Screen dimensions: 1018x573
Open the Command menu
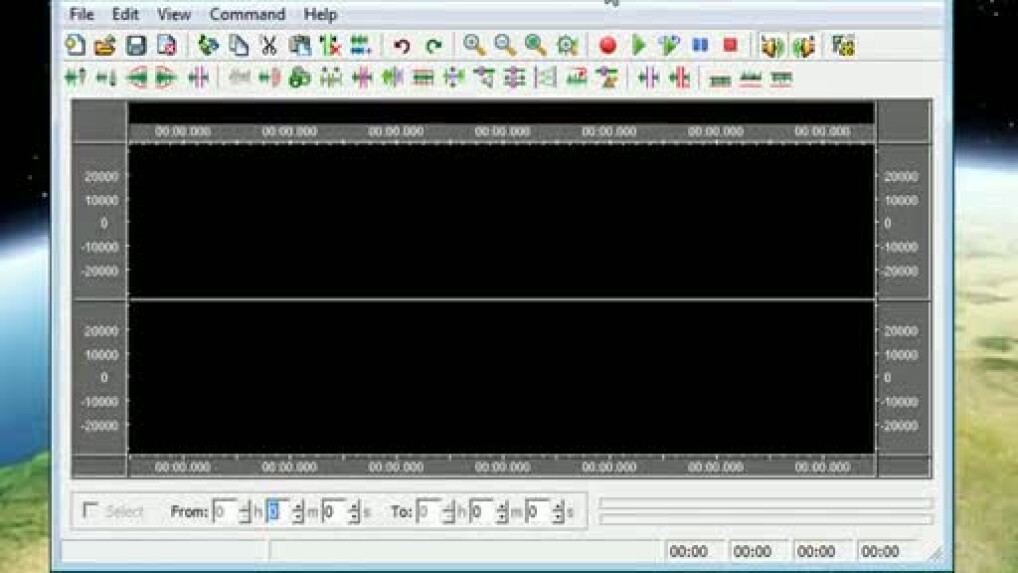tap(247, 14)
